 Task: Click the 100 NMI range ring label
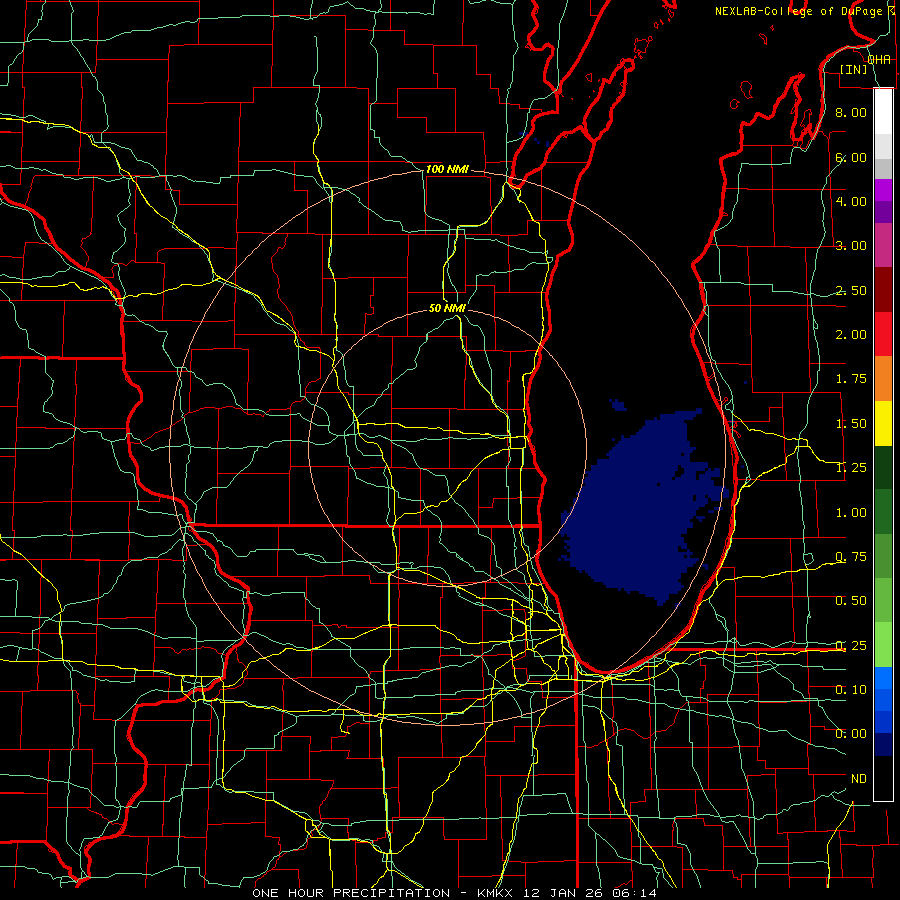[x=447, y=169]
